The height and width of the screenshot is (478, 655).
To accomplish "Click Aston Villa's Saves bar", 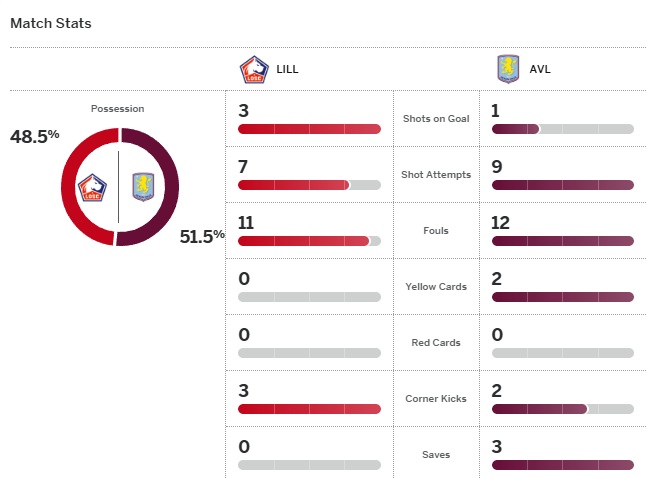I will pyautogui.click(x=562, y=465).
